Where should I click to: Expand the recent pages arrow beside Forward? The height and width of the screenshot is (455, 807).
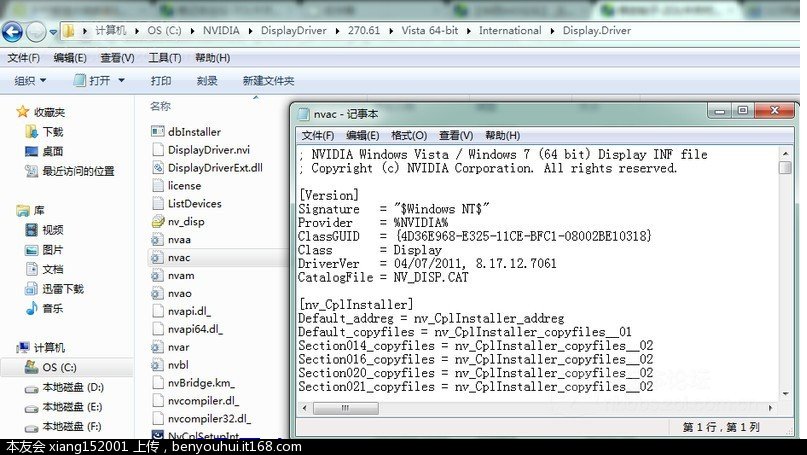click(x=53, y=32)
